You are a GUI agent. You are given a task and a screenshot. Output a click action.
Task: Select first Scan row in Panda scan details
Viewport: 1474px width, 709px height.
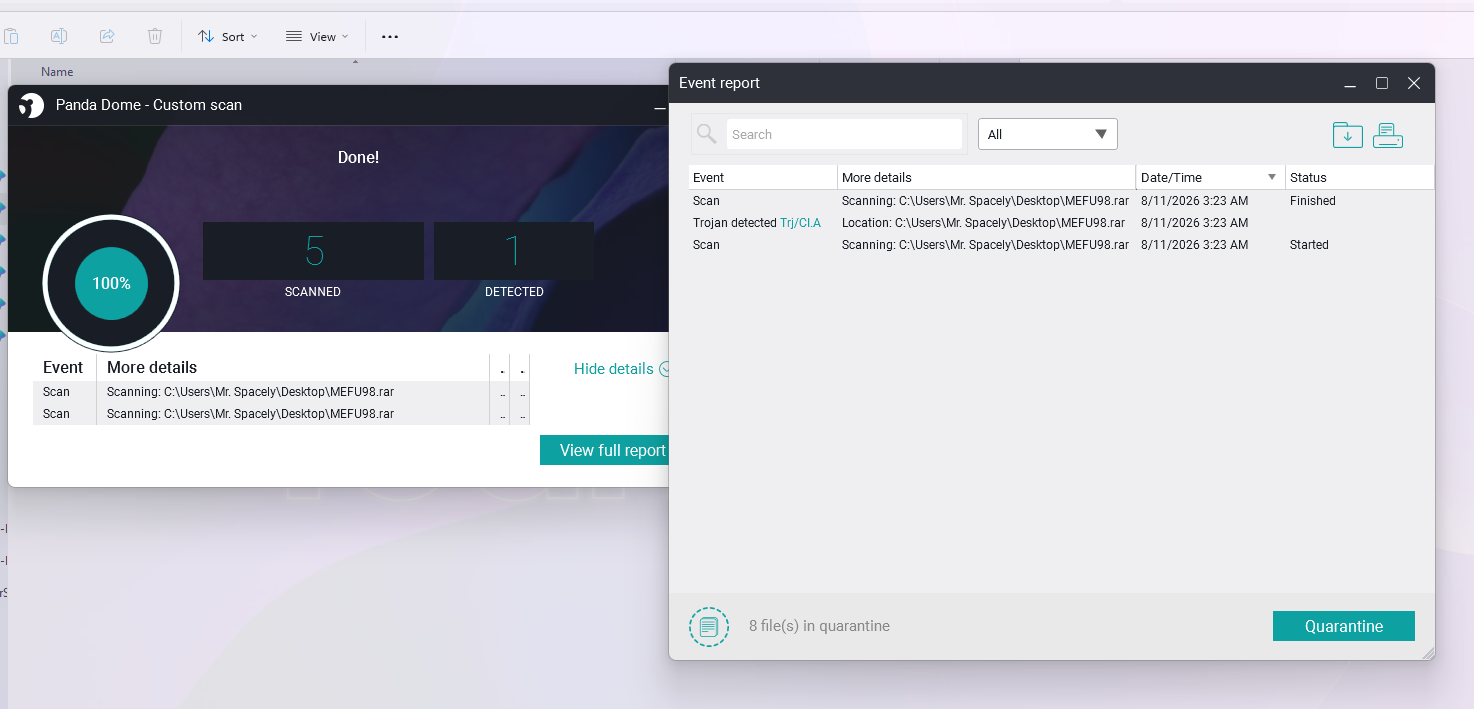pyautogui.click(x=281, y=392)
